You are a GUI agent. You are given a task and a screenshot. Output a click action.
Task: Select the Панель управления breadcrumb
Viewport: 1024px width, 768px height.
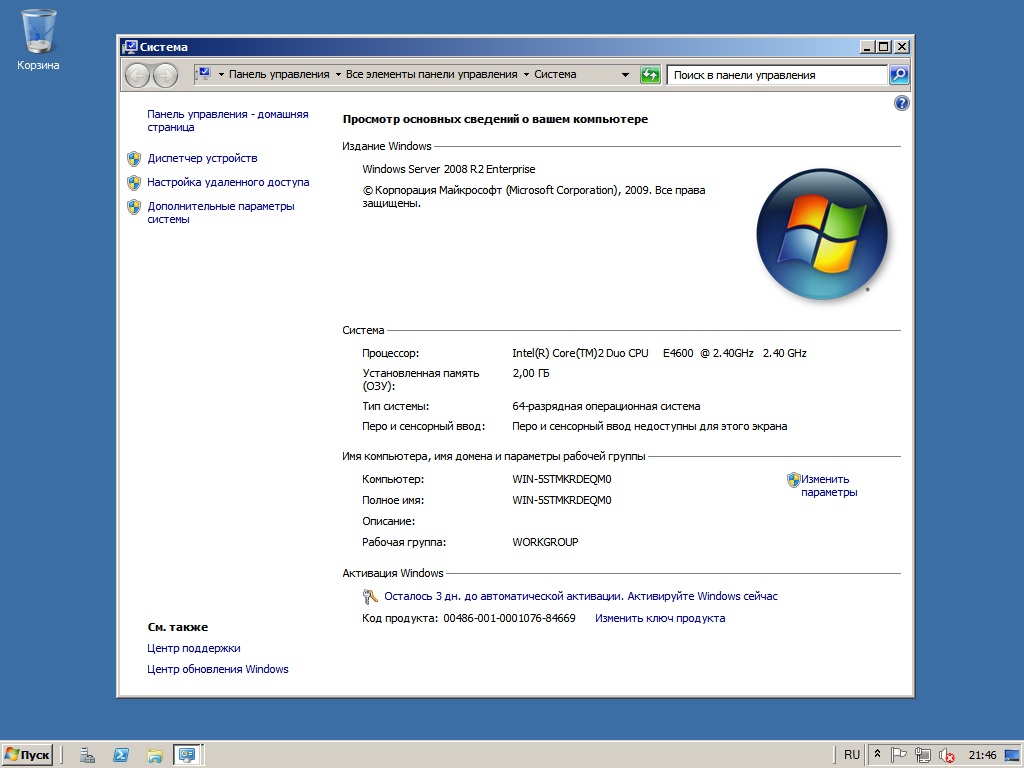[x=279, y=74]
